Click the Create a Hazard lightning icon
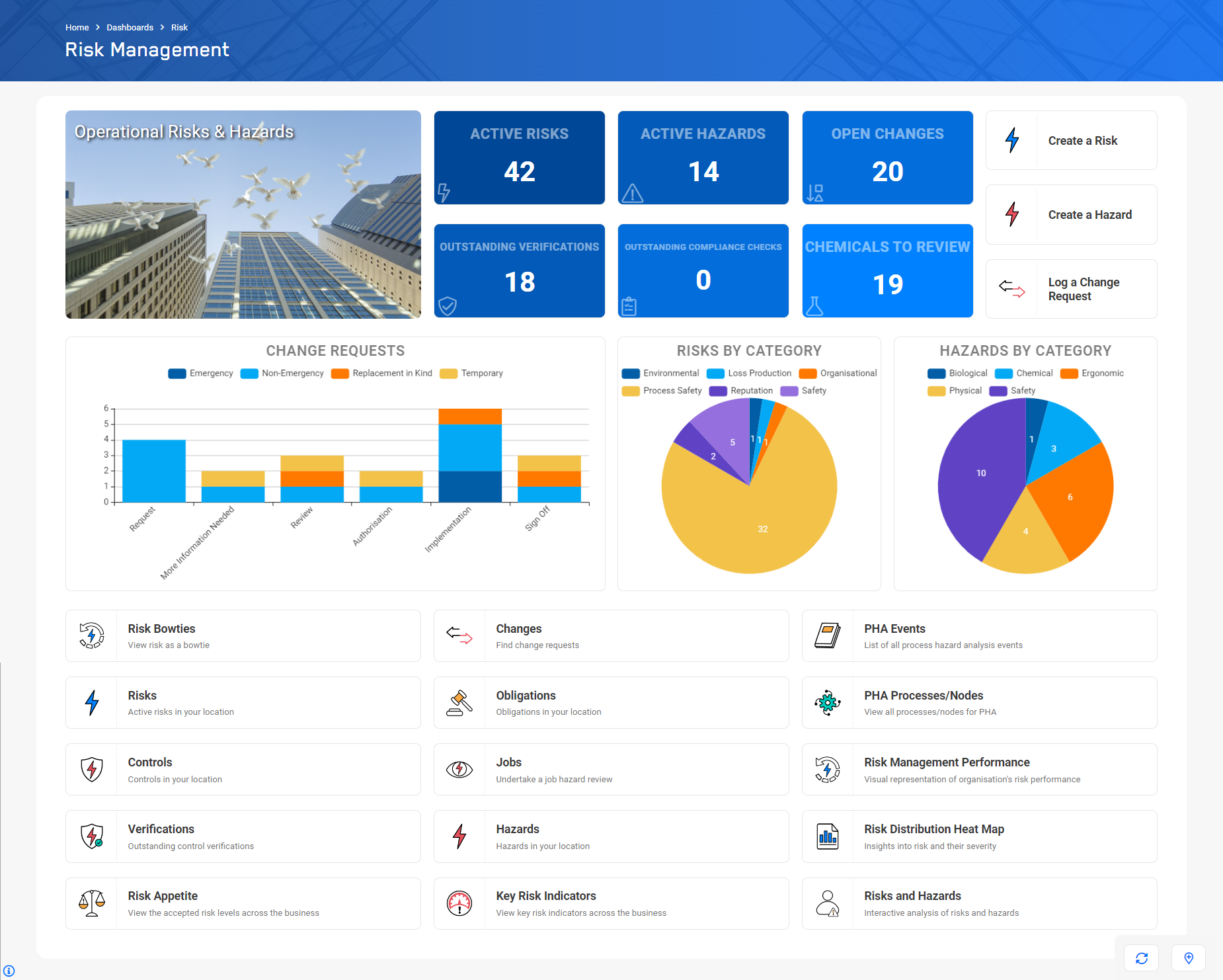Viewport: 1223px width, 980px height. point(1013,214)
